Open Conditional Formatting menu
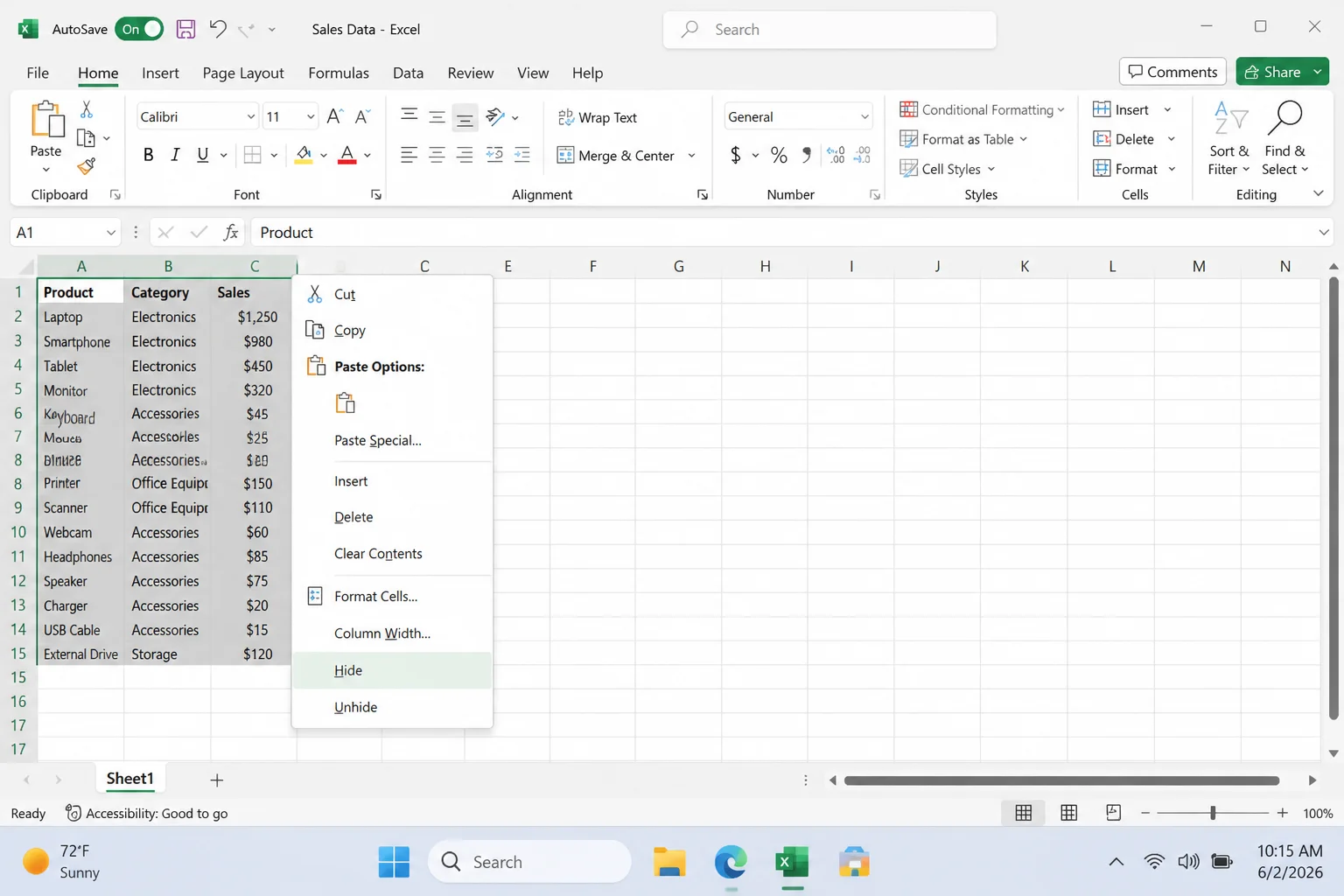 pos(982,109)
